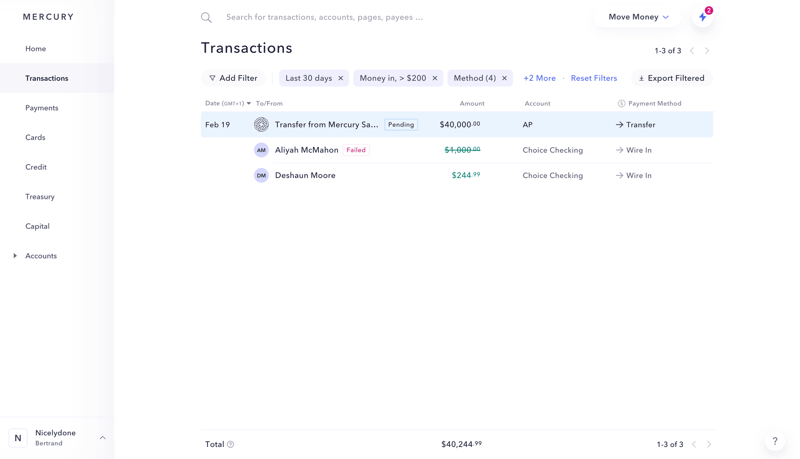Screen dimensions: 800x459
Task: Click the $244.99 amount
Action: (466, 175)
